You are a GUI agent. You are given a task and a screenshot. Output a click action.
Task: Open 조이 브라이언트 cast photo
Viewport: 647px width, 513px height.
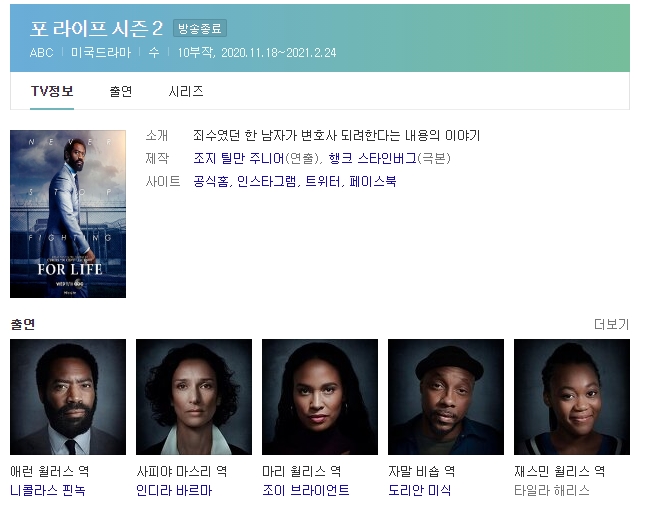coord(320,397)
